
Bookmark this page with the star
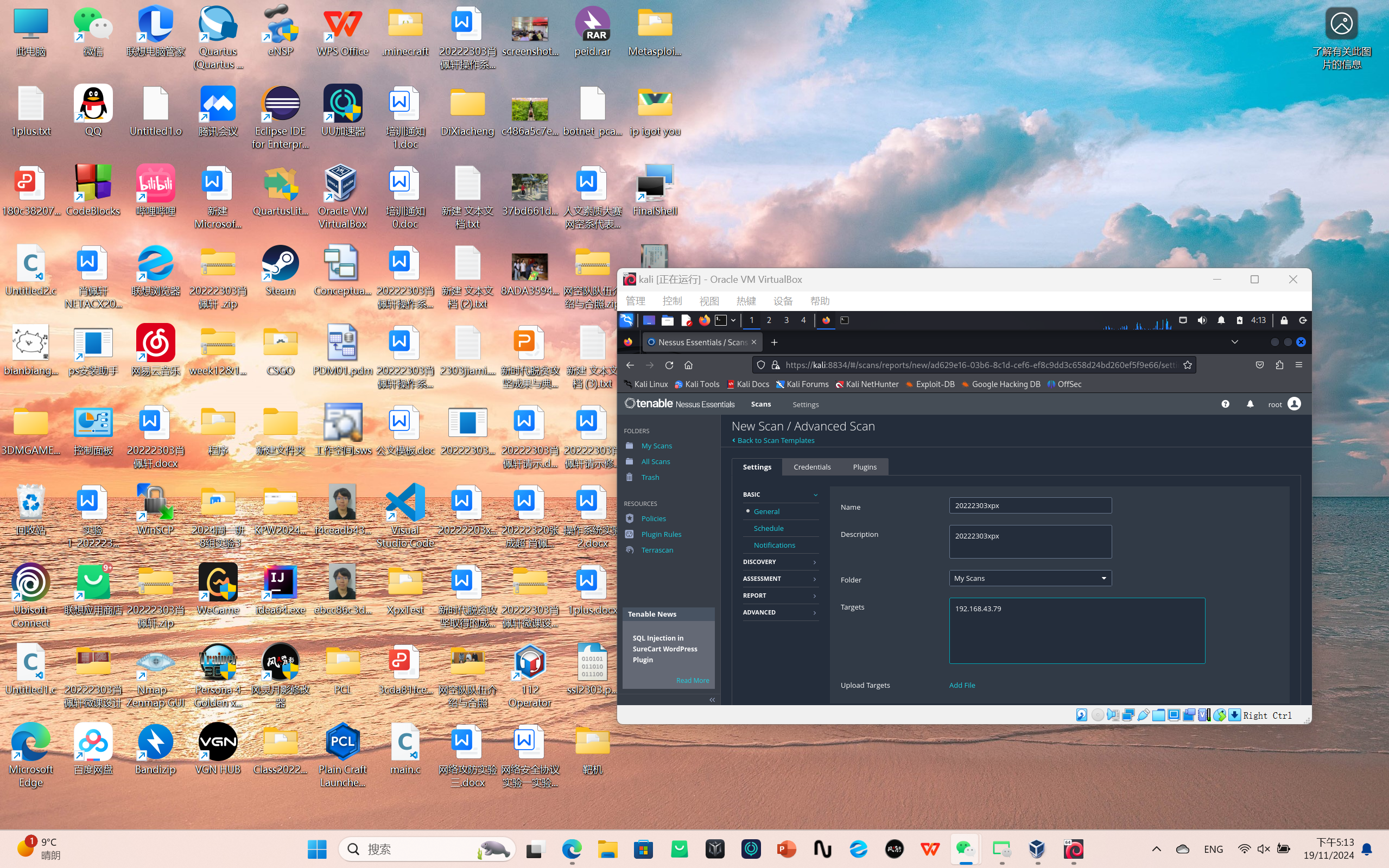1188,365
